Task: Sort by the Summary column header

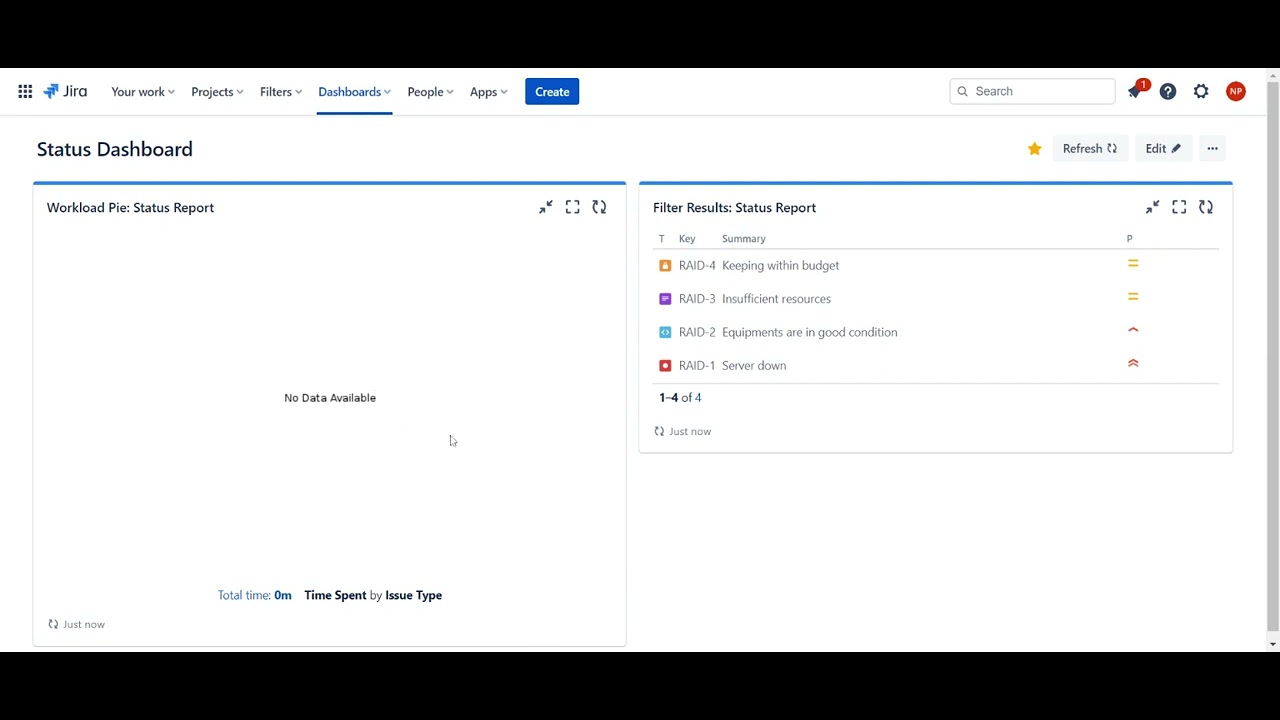Action: (744, 239)
